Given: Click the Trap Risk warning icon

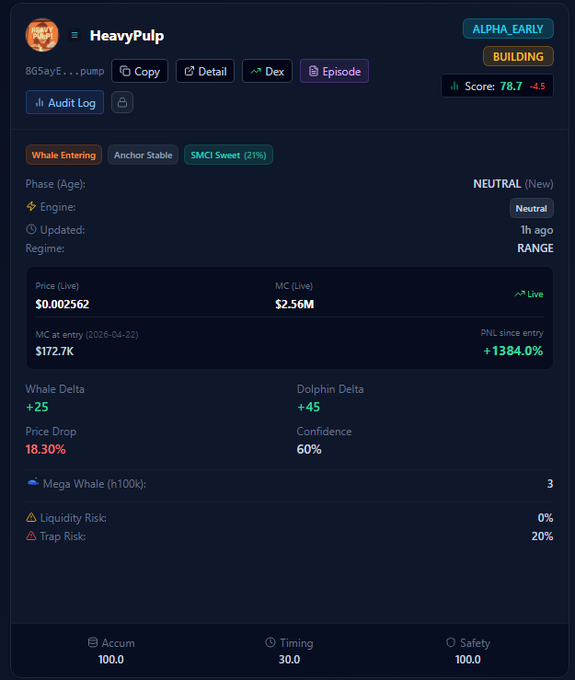Looking at the screenshot, I should 31,536.
